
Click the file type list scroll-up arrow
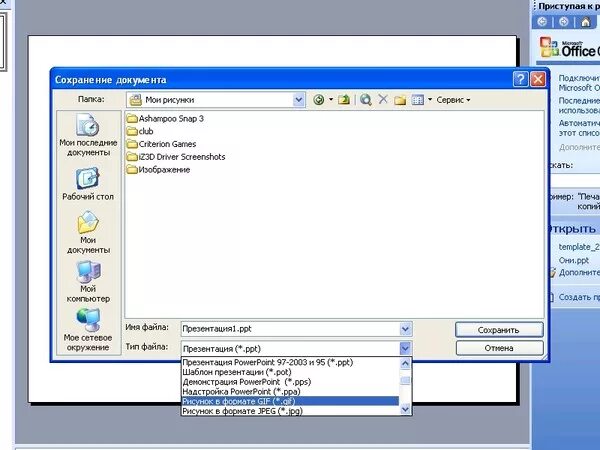tap(405, 363)
